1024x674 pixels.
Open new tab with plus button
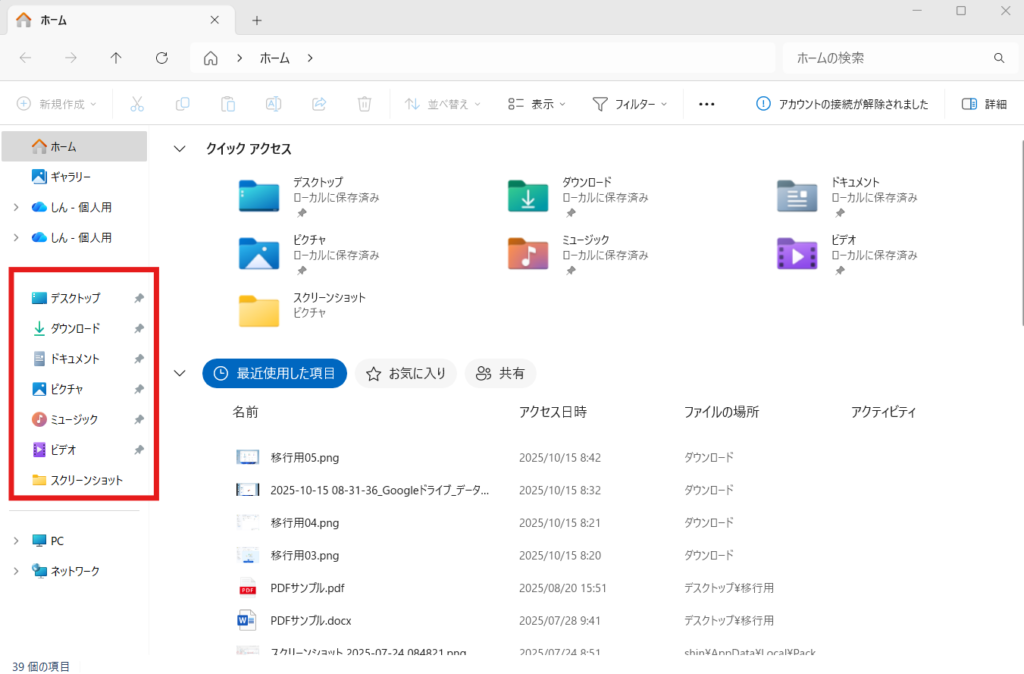[x=257, y=20]
